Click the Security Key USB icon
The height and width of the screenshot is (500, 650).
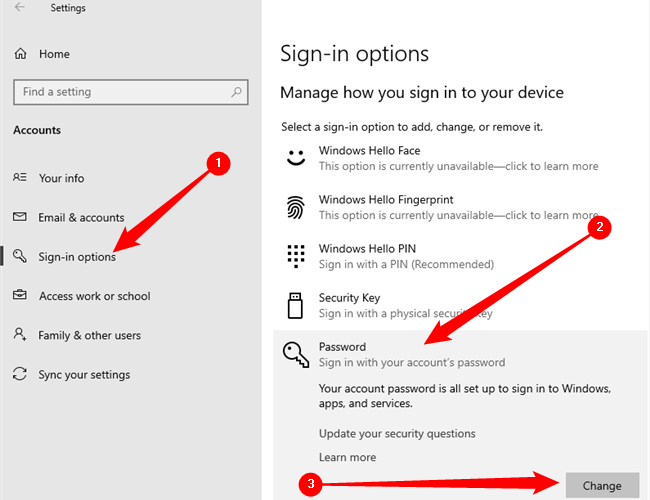[295, 305]
